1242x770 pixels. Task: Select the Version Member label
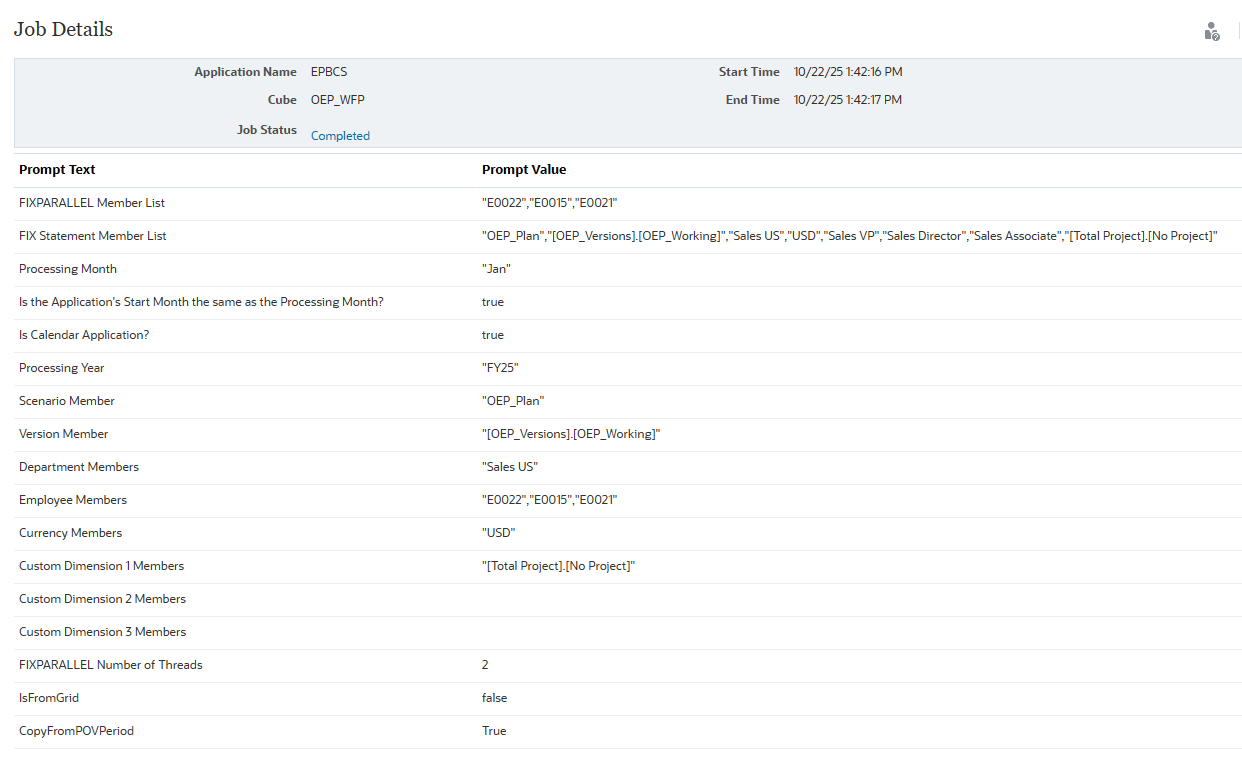[x=64, y=434]
